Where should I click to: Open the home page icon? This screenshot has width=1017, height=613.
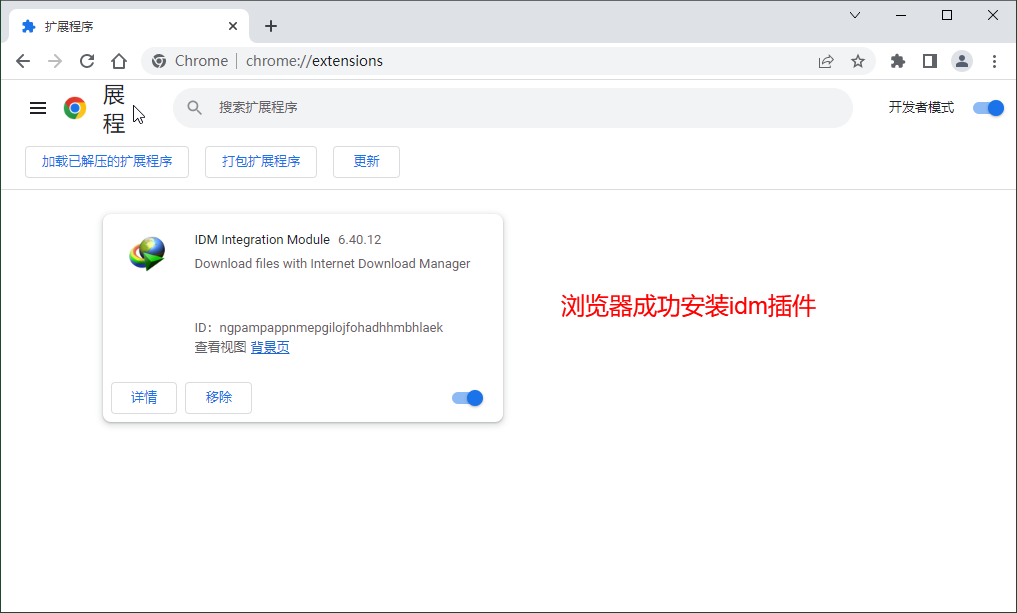pyautogui.click(x=119, y=61)
